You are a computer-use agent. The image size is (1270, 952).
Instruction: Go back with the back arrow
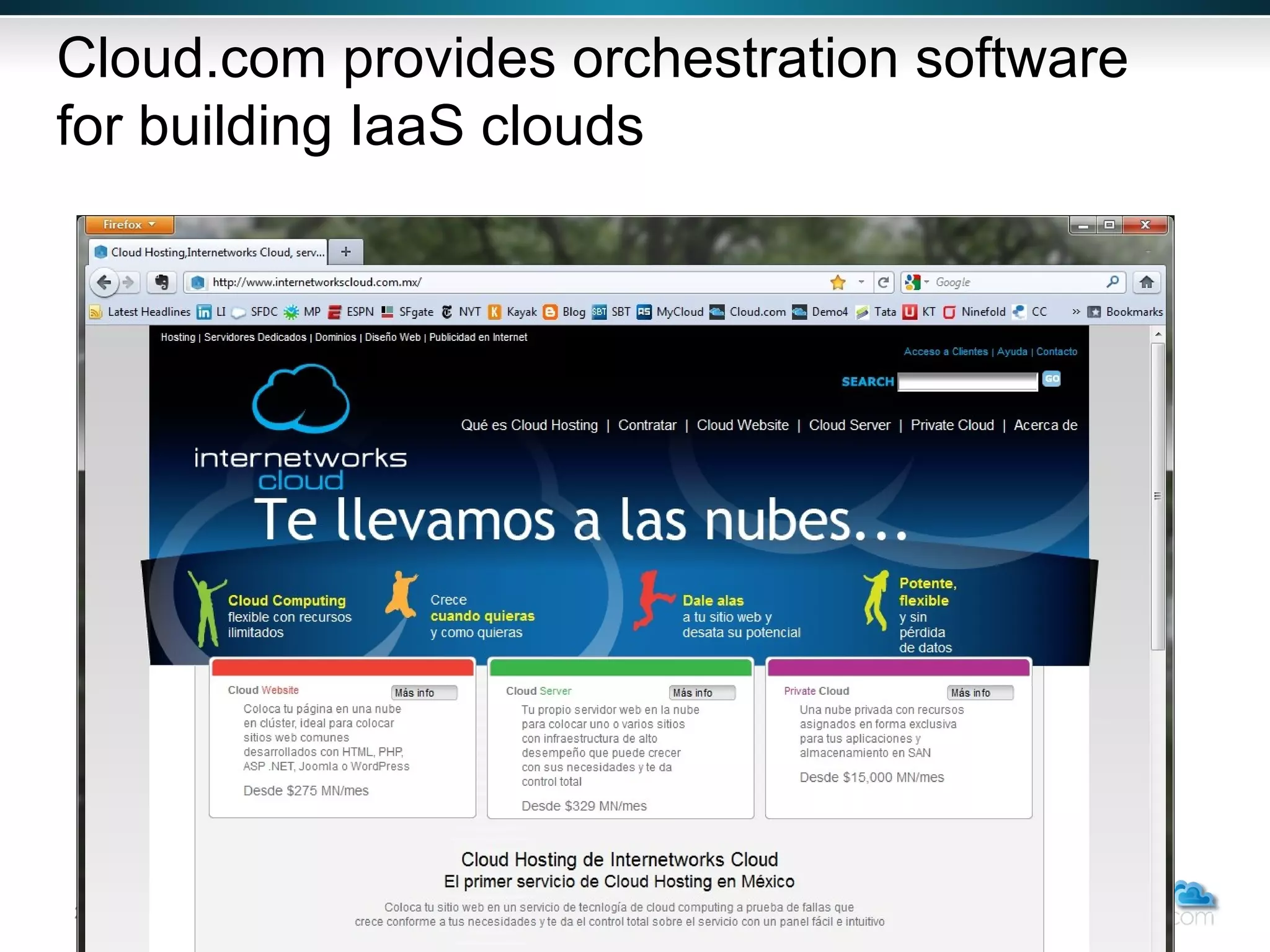click(104, 283)
